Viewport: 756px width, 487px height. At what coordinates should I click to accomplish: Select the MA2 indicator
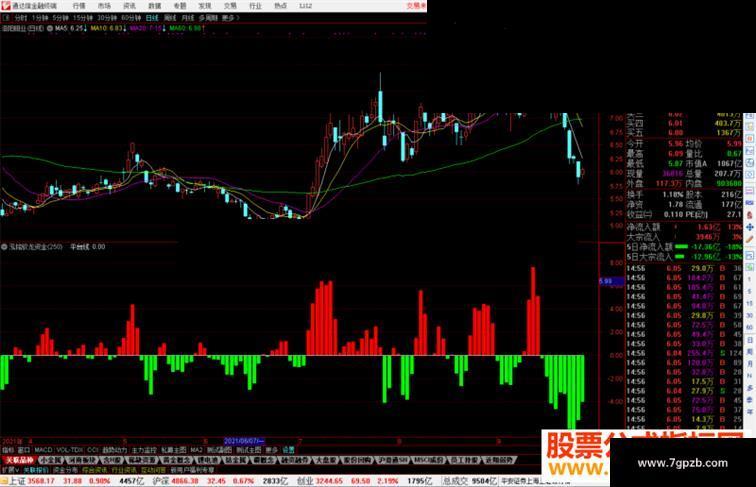196,450
